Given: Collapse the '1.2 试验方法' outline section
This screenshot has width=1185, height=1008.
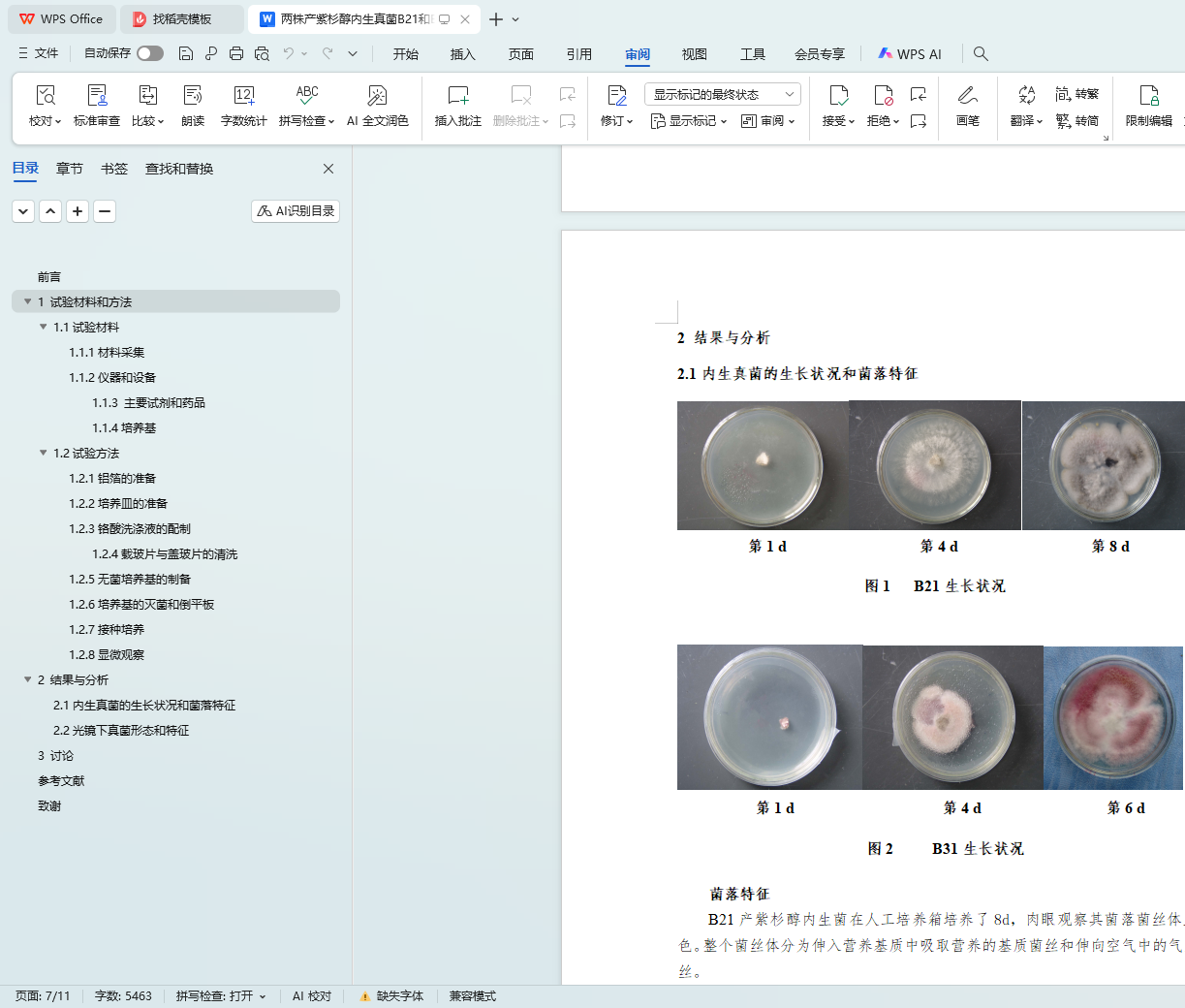Looking at the screenshot, I should coord(43,453).
